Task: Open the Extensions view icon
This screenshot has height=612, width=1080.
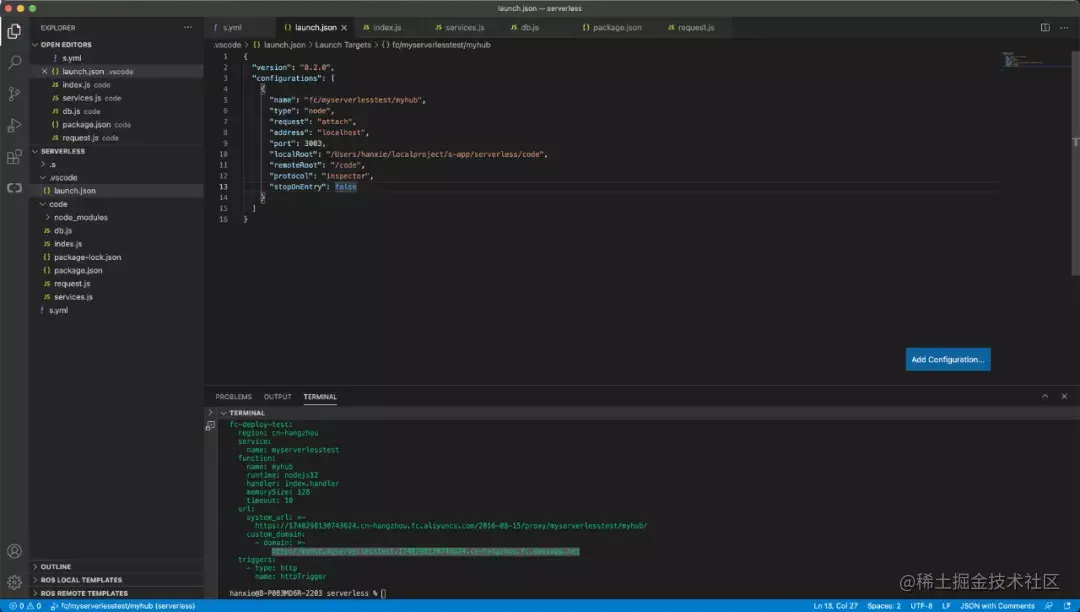Action: click(14, 157)
